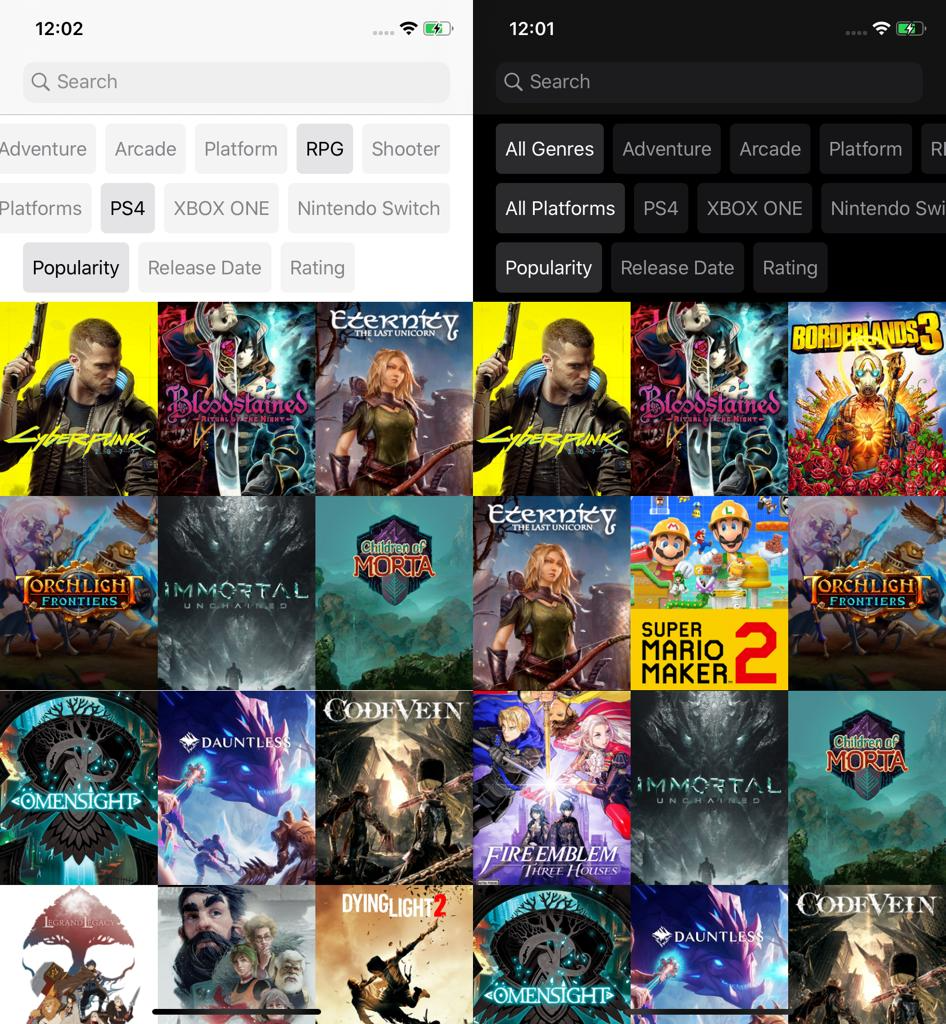Choose the Shooter genre chip
946x1024 pixels.
pos(405,149)
